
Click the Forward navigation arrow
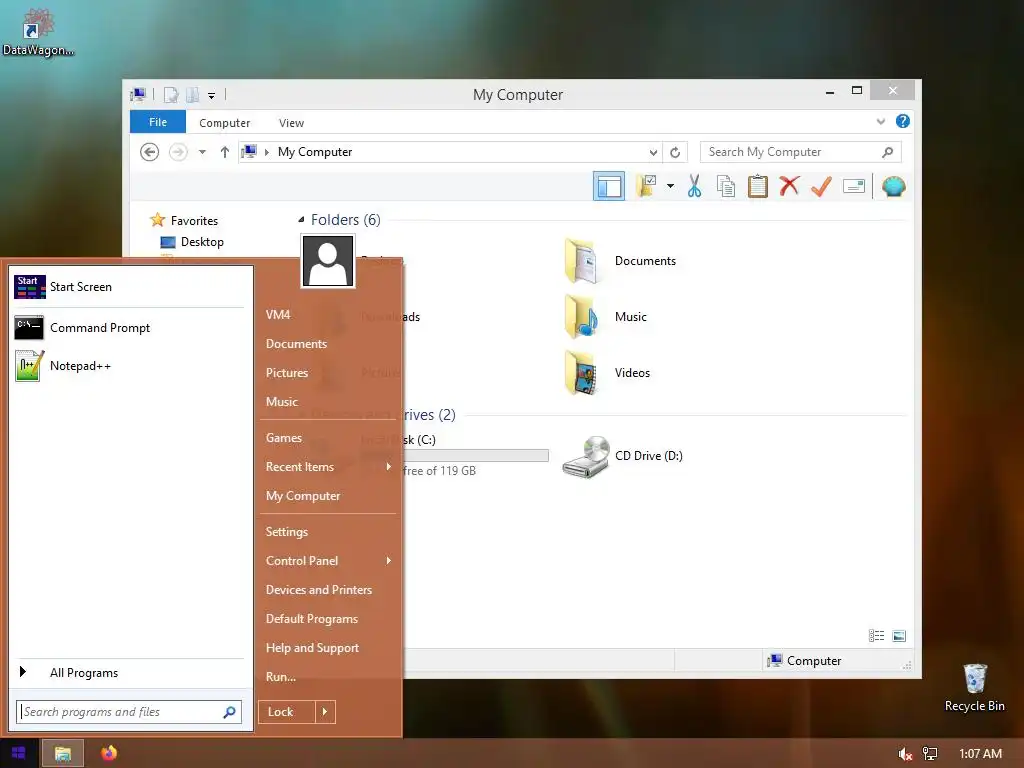tap(178, 152)
